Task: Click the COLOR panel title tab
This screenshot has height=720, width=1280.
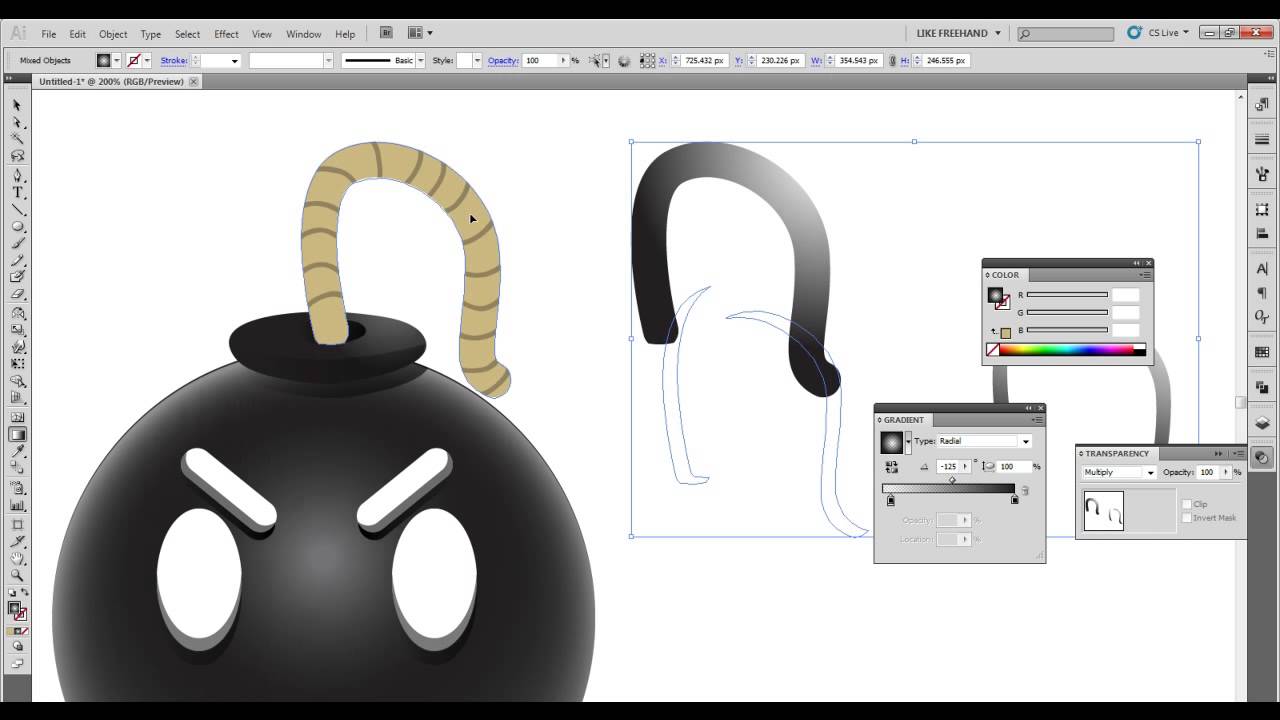Action: pyautogui.click(x=1005, y=275)
